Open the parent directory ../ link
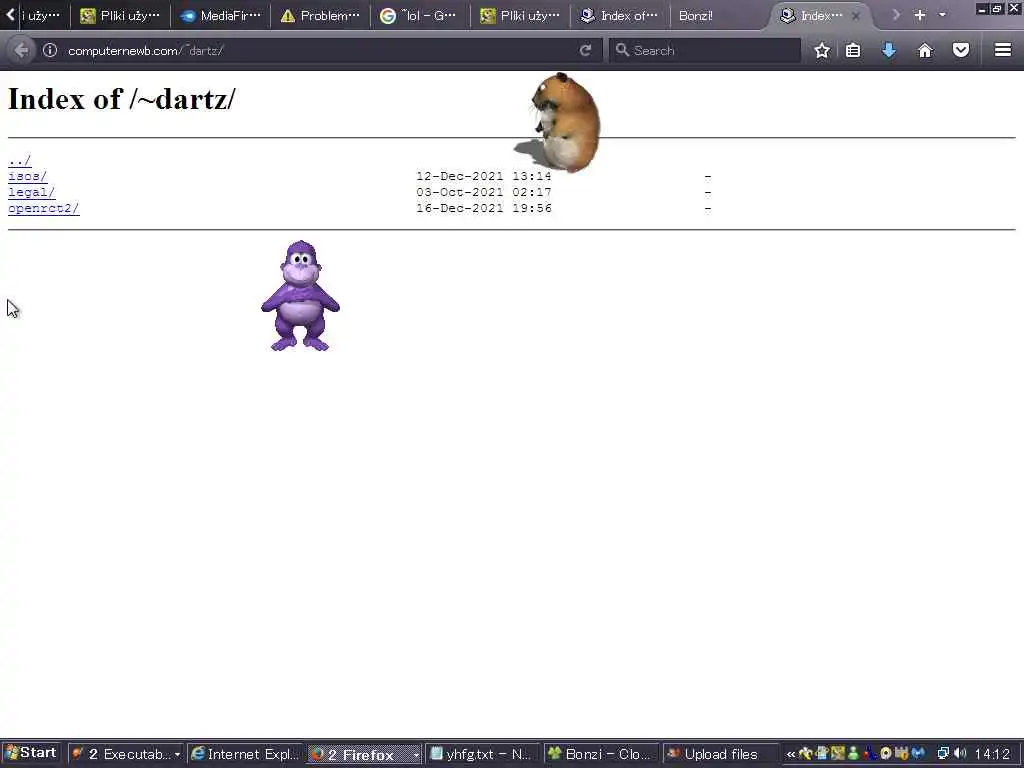The width and height of the screenshot is (1024, 768). pyautogui.click(x=20, y=161)
